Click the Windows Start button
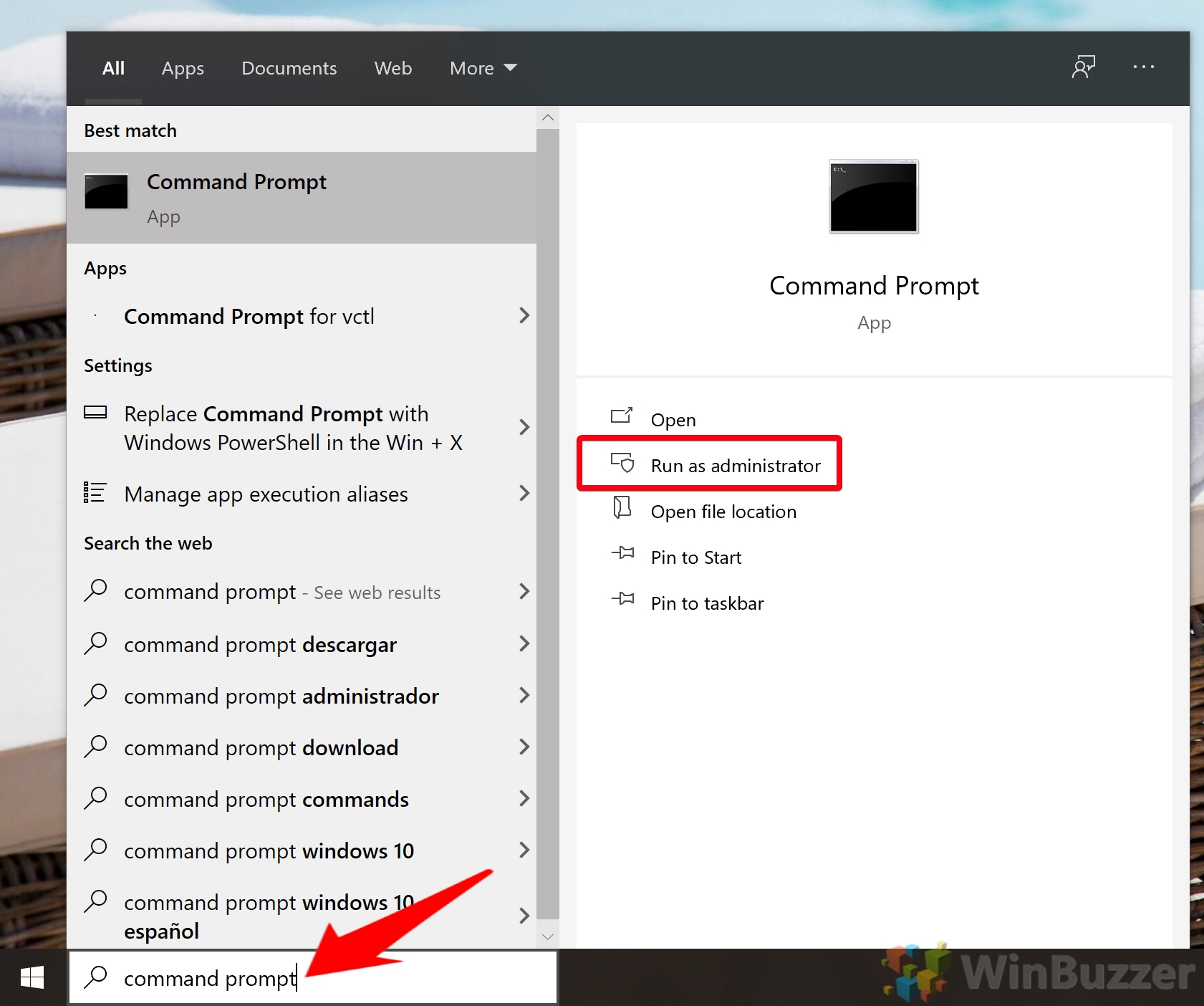Viewport: 1204px width, 1006px height. [32, 977]
